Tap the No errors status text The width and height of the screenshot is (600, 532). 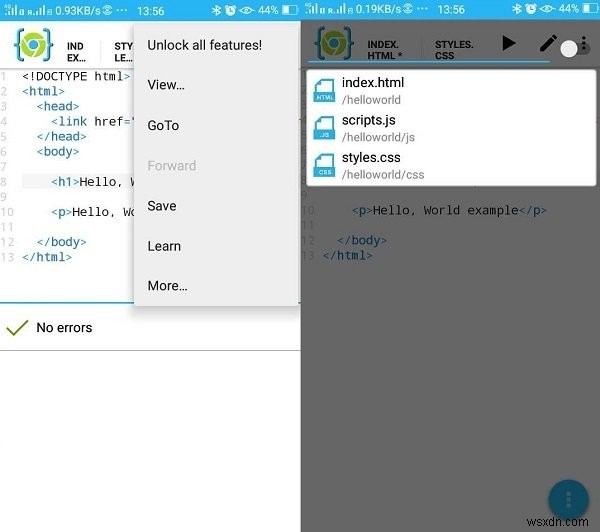(x=64, y=328)
